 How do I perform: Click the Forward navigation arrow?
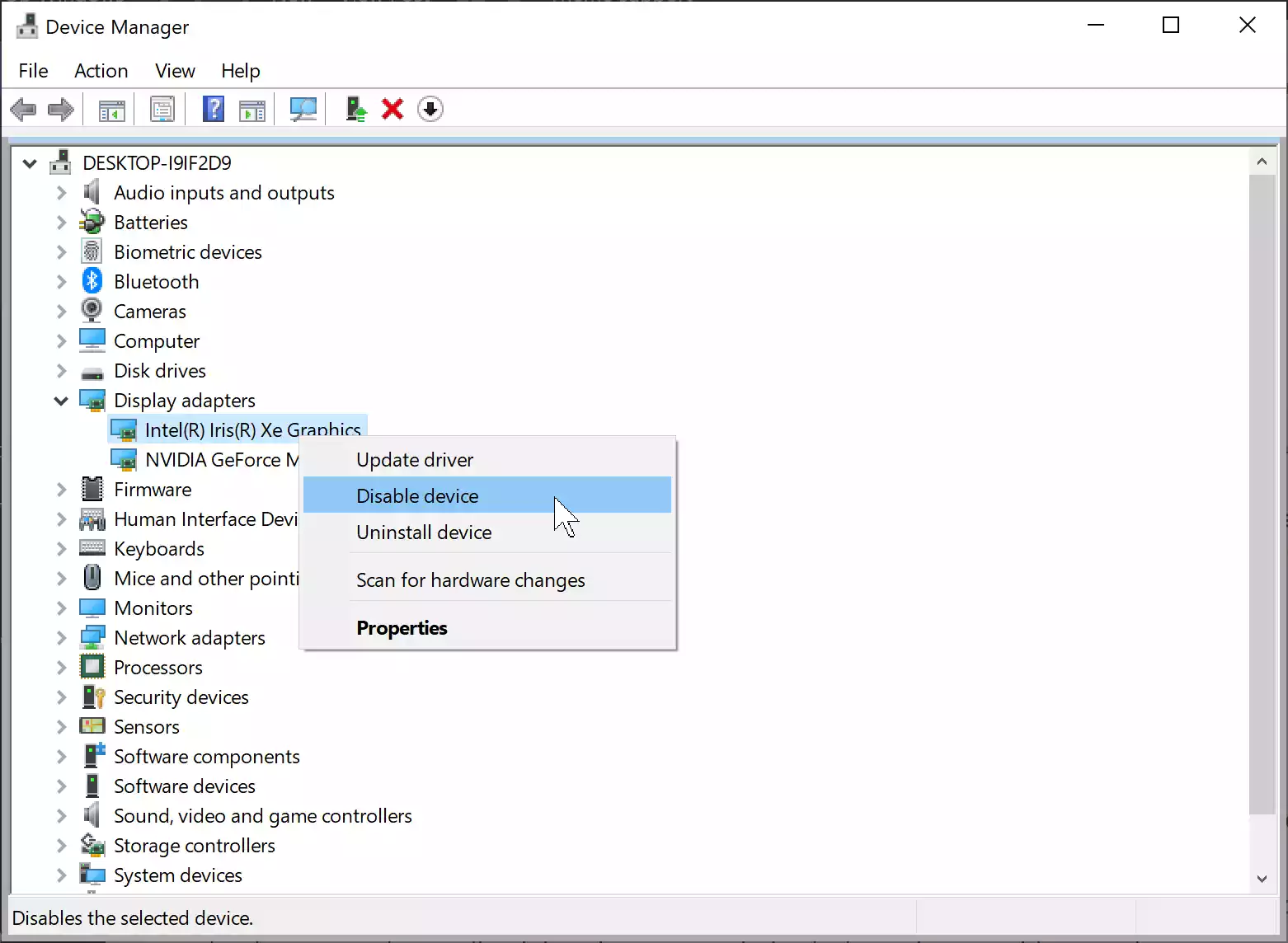point(60,109)
